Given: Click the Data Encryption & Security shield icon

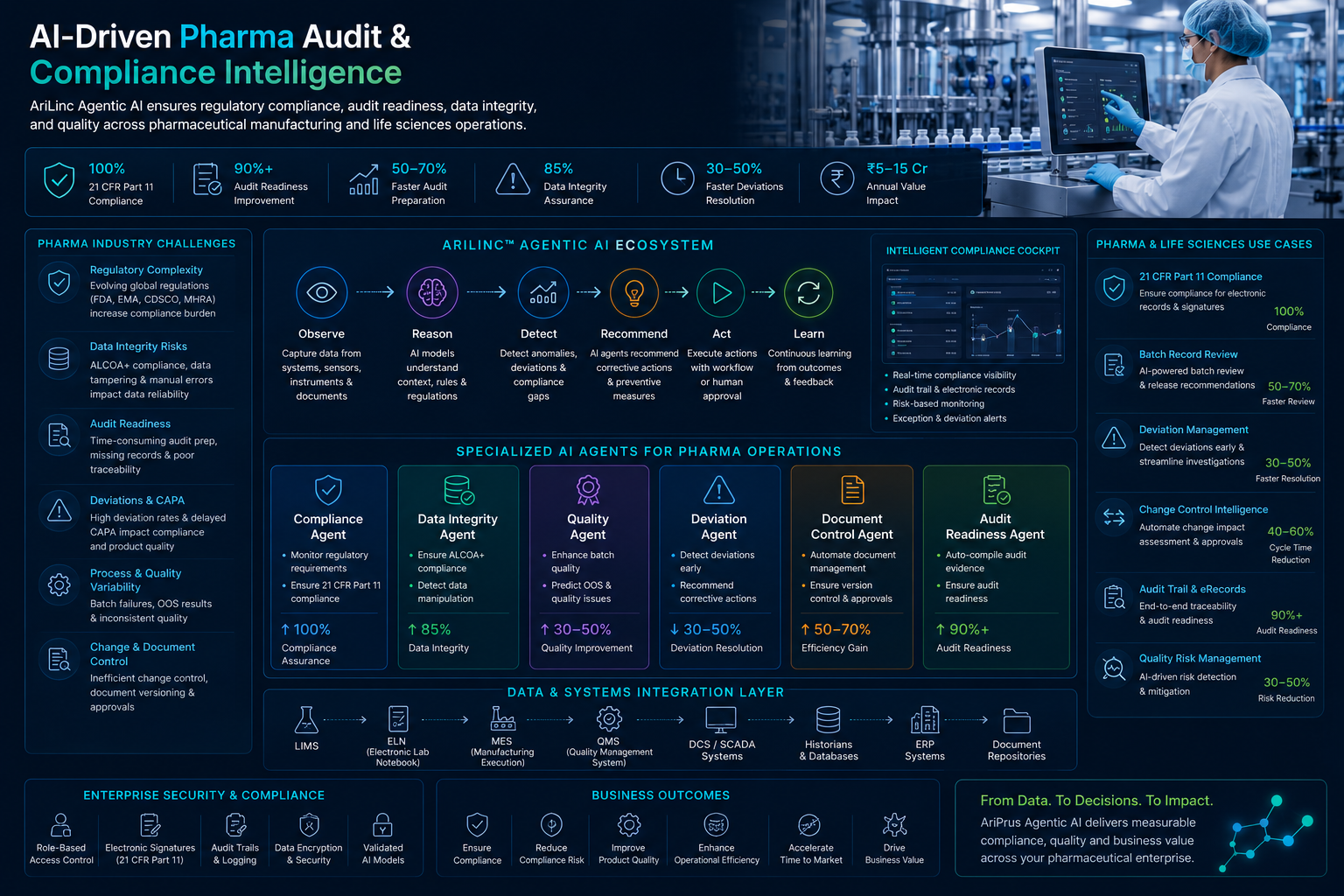Looking at the screenshot, I should coord(309,824).
